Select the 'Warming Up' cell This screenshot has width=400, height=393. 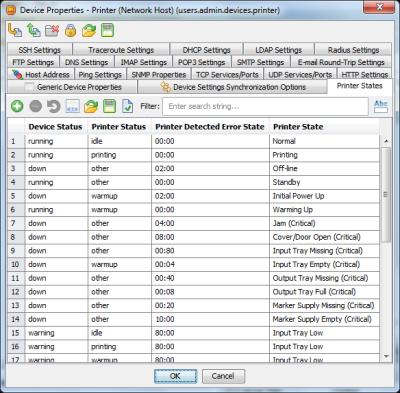point(324,210)
